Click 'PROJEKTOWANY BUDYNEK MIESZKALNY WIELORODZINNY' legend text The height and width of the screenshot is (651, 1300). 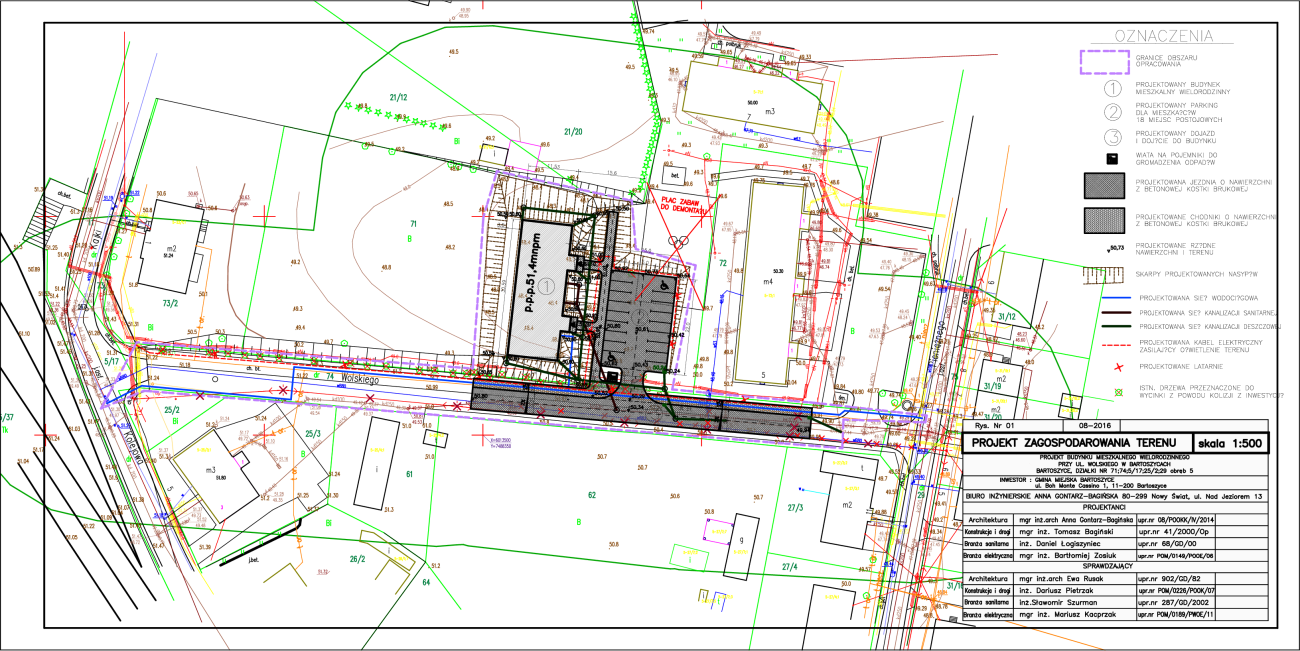1183,87
